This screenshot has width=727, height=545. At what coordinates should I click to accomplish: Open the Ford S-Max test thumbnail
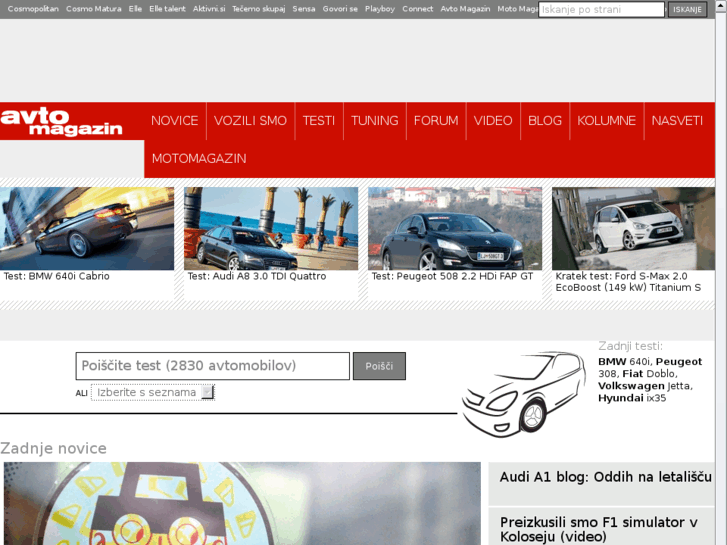tap(633, 228)
